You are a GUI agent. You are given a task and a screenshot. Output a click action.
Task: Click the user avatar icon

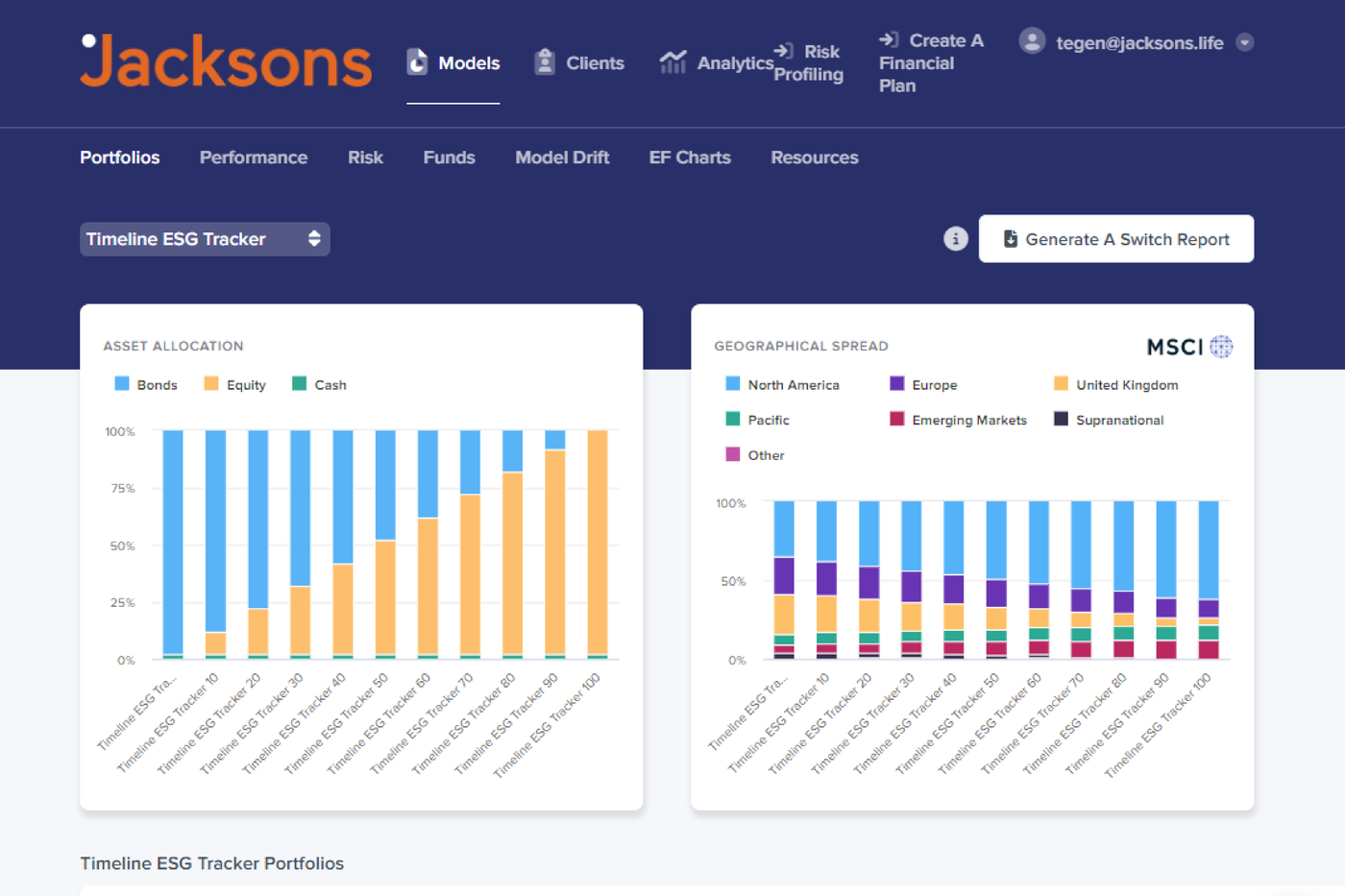click(x=1032, y=41)
